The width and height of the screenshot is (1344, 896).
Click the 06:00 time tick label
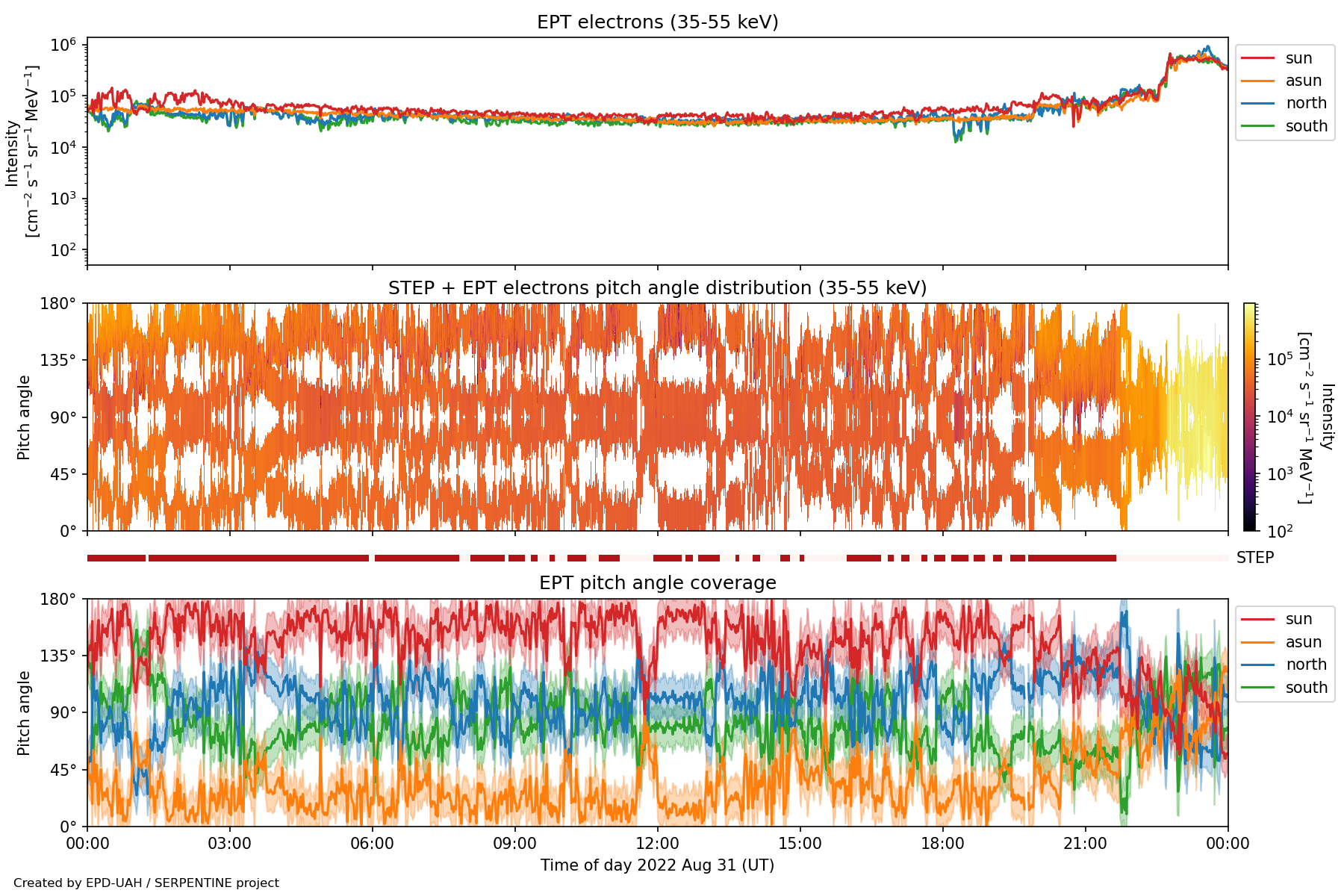[372, 844]
